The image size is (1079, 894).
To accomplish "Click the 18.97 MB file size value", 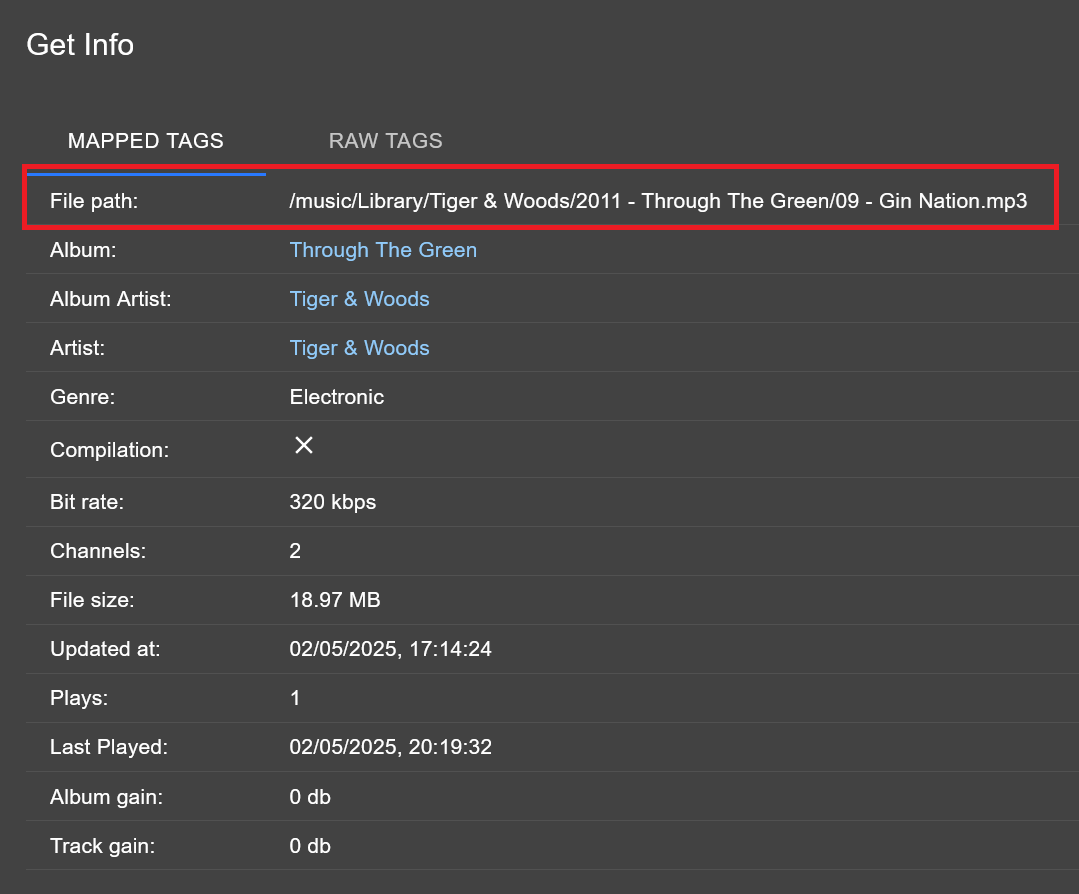I will [334, 600].
